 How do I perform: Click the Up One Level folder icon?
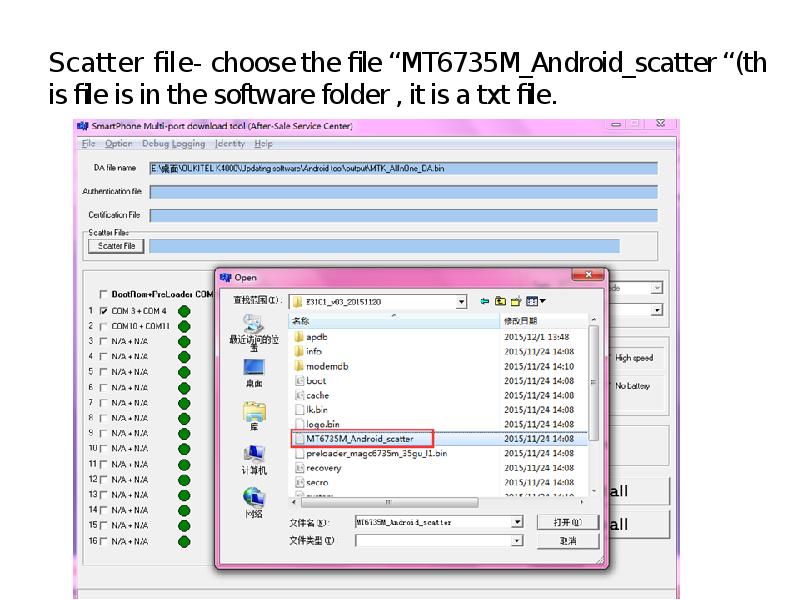(x=500, y=301)
